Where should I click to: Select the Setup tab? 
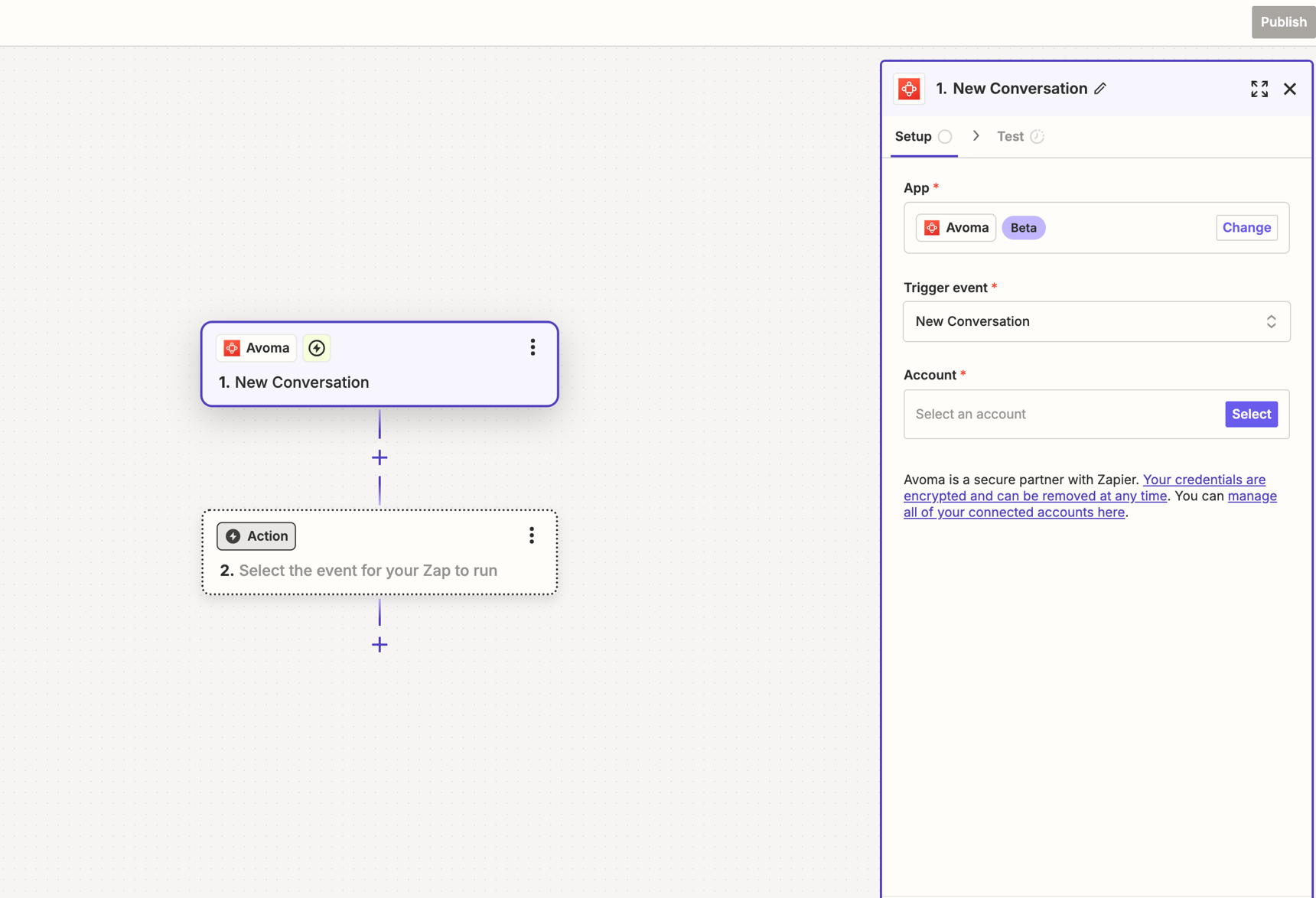tap(914, 136)
